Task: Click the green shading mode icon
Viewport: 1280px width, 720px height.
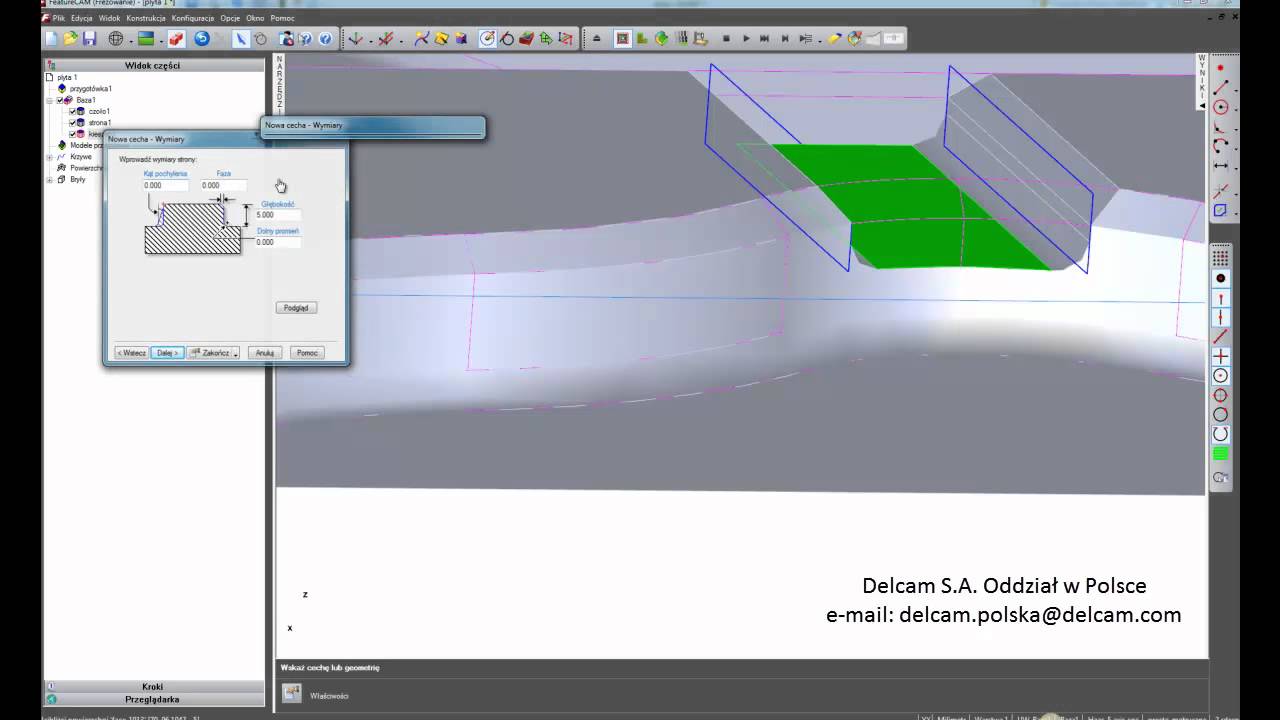Action: [x=146, y=39]
